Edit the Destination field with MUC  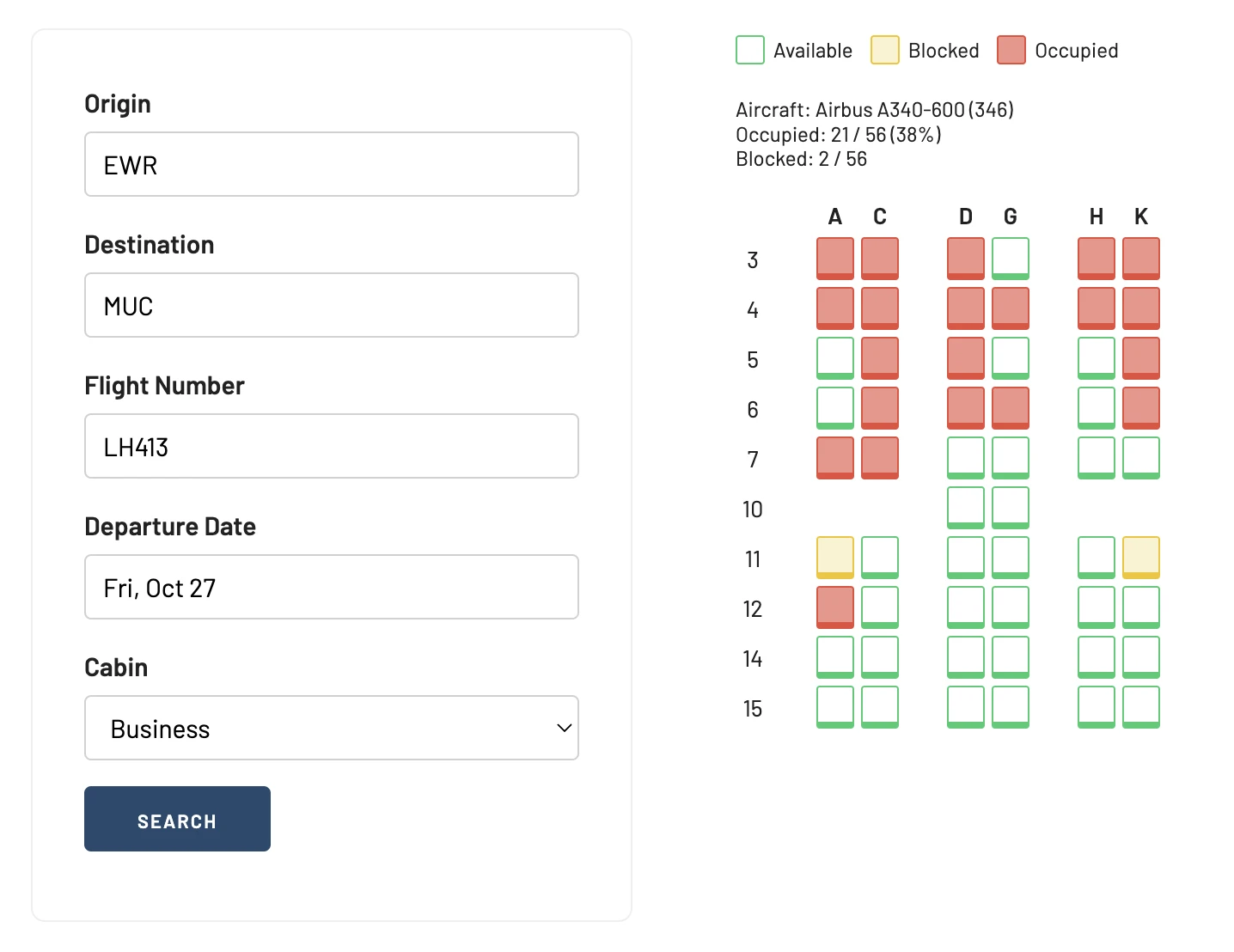point(332,305)
